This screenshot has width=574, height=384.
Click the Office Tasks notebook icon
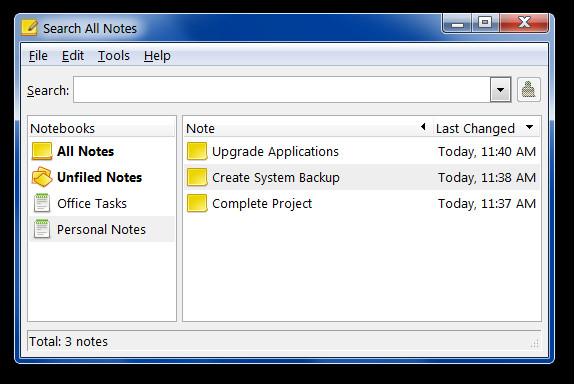click(x=42, y=203)
